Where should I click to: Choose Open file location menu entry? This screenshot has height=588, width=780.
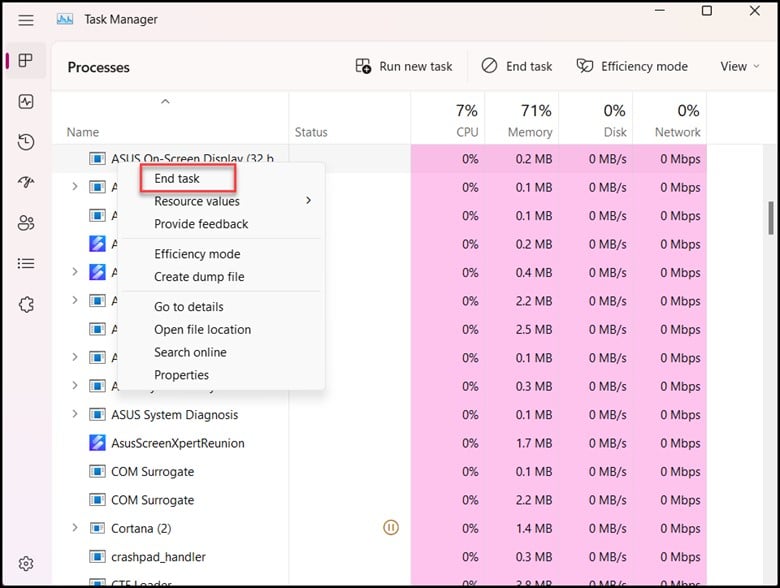pos(202,329)
